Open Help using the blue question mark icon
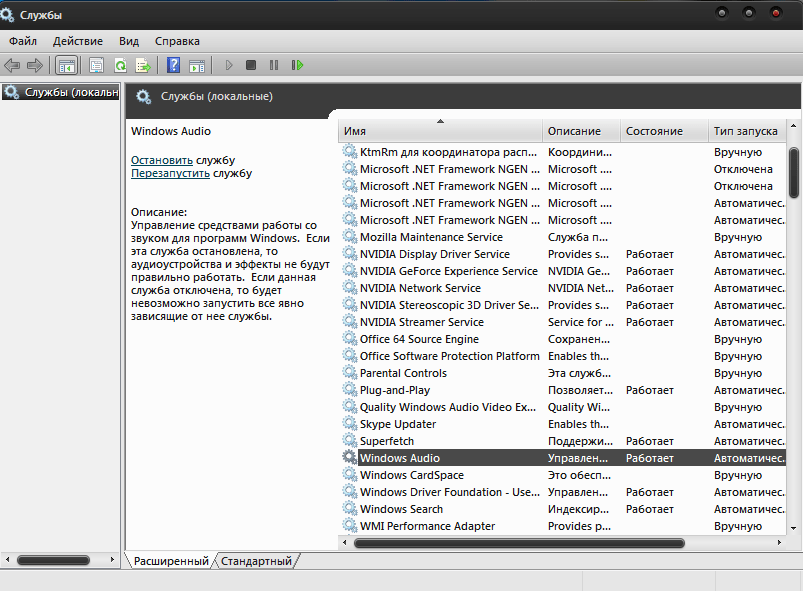The image size is (803, 591). 173,65
